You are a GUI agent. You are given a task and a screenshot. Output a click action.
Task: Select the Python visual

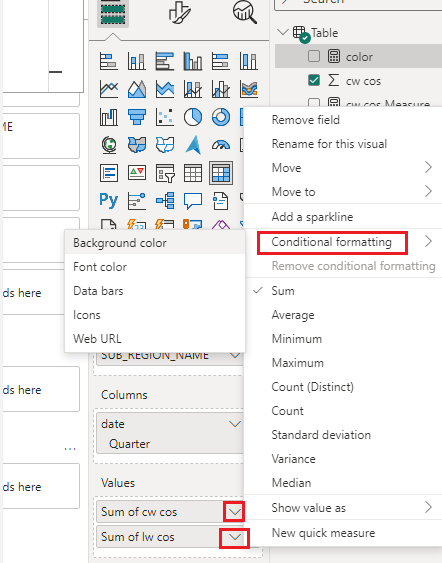click(x=109, y=200)
